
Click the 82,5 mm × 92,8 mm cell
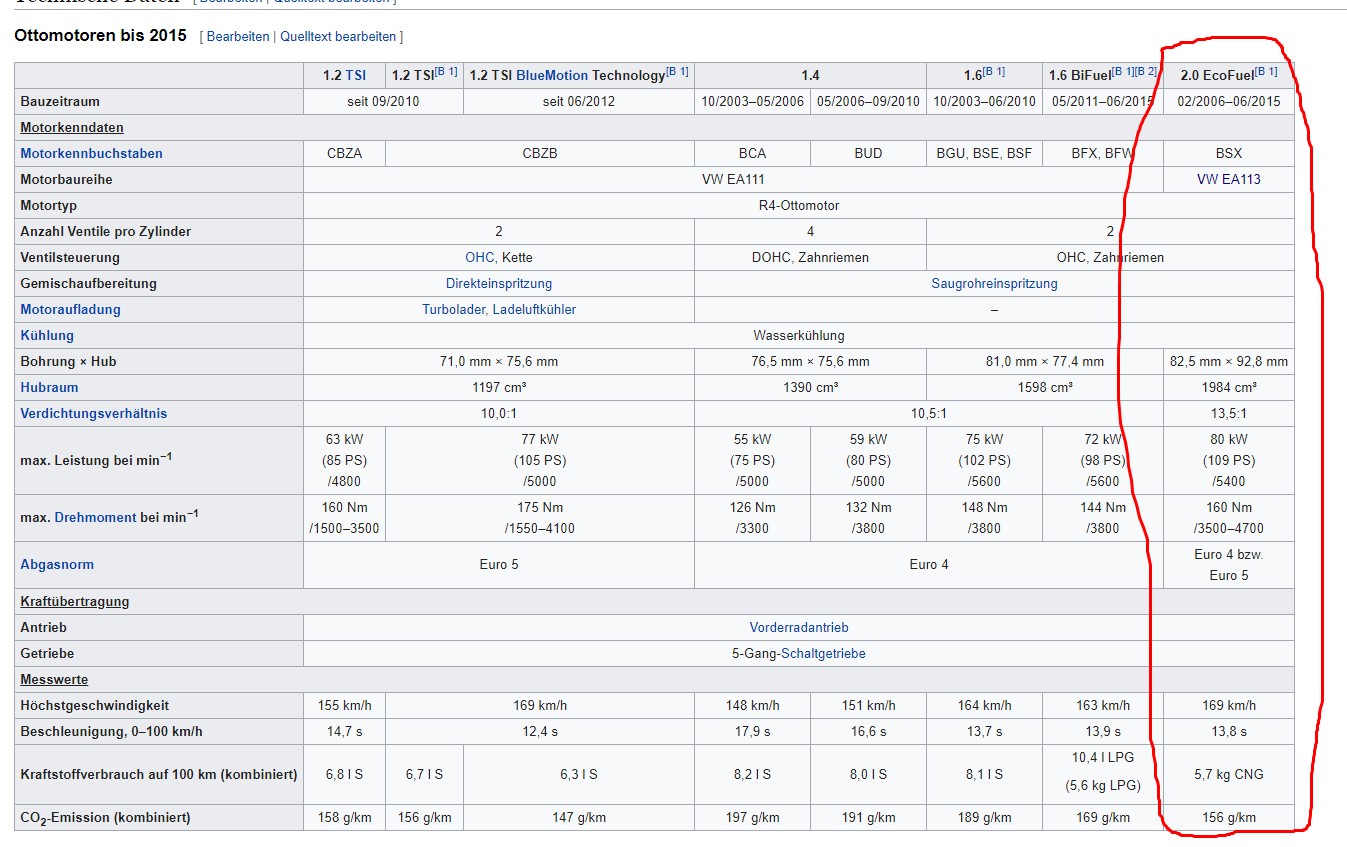pyautogui.click(x=1229, y=361)
